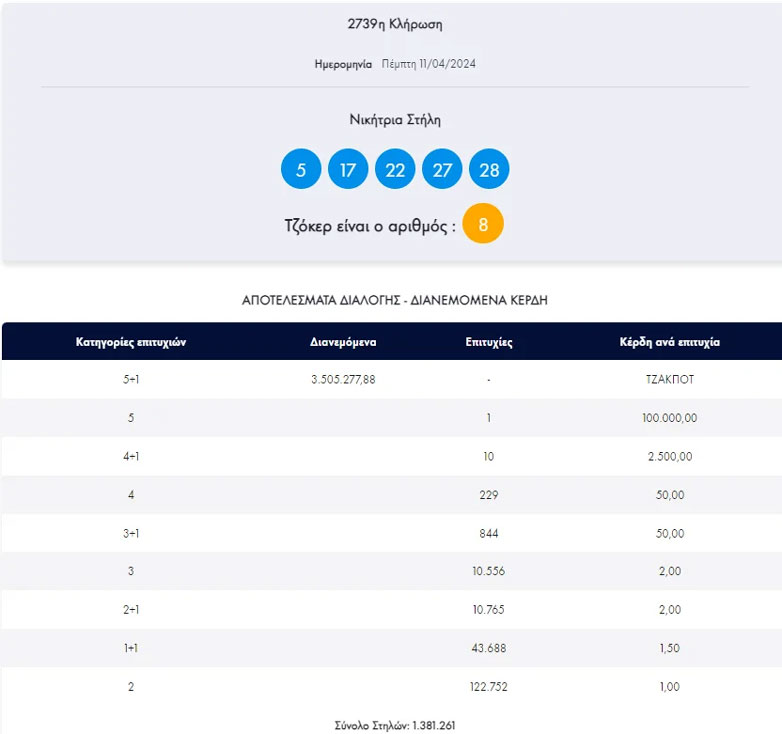Click the Νικήτρια Στήλη heading
This screenshot has height=734, width=782.
tap(395, 120)
